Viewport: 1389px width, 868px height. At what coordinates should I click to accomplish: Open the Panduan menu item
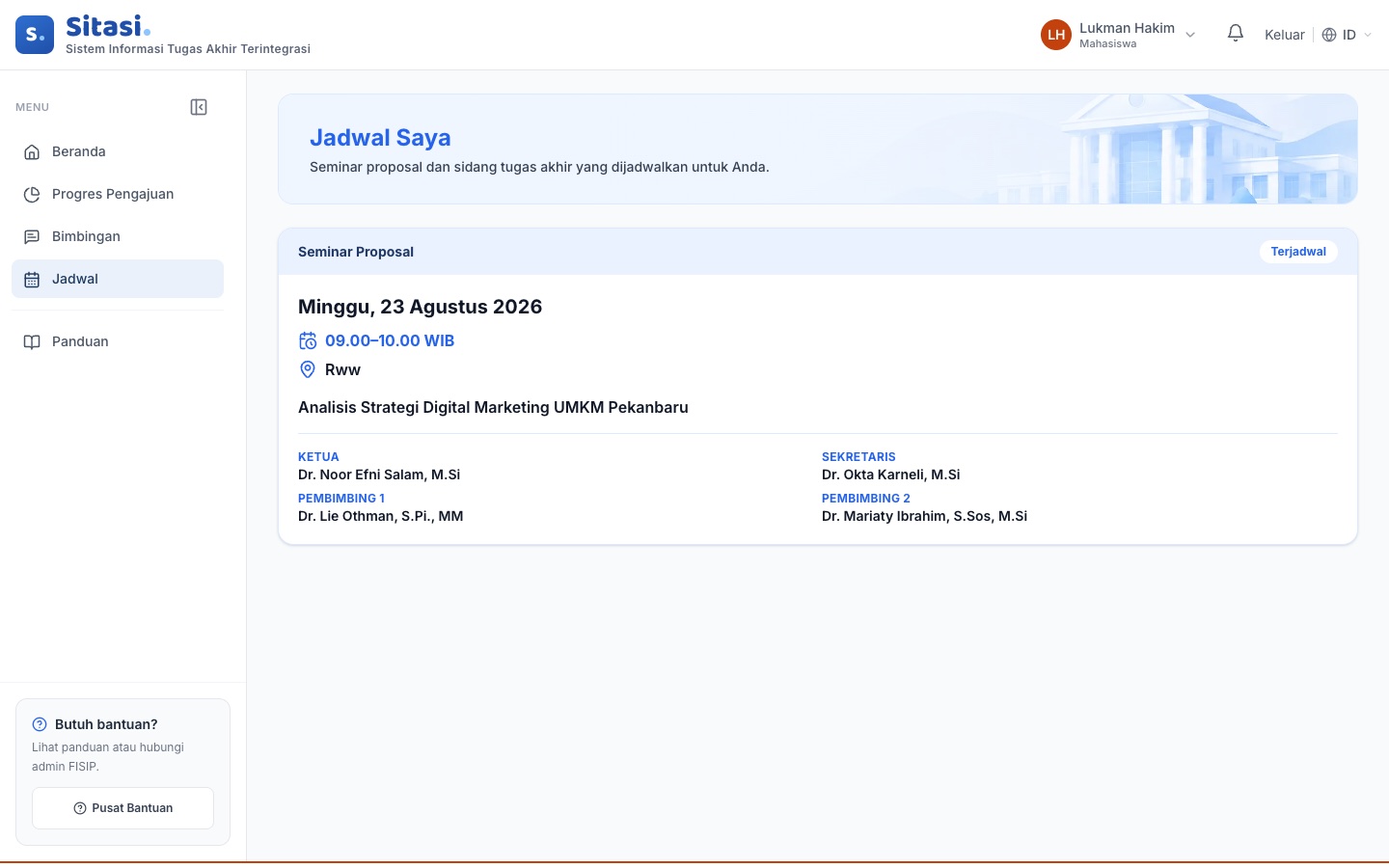118,341
